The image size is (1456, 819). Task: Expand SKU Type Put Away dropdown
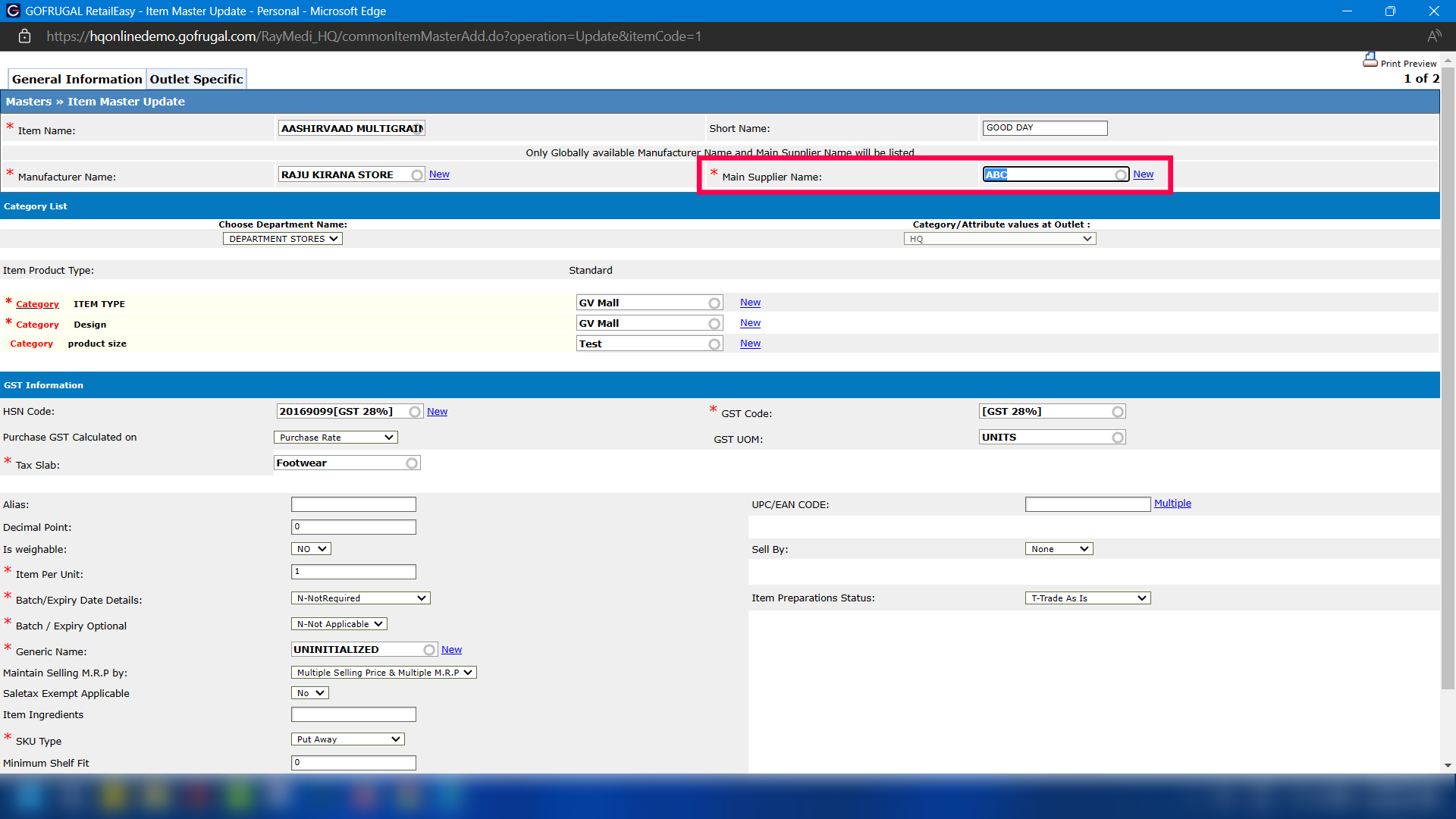click(x=347, y=739)
